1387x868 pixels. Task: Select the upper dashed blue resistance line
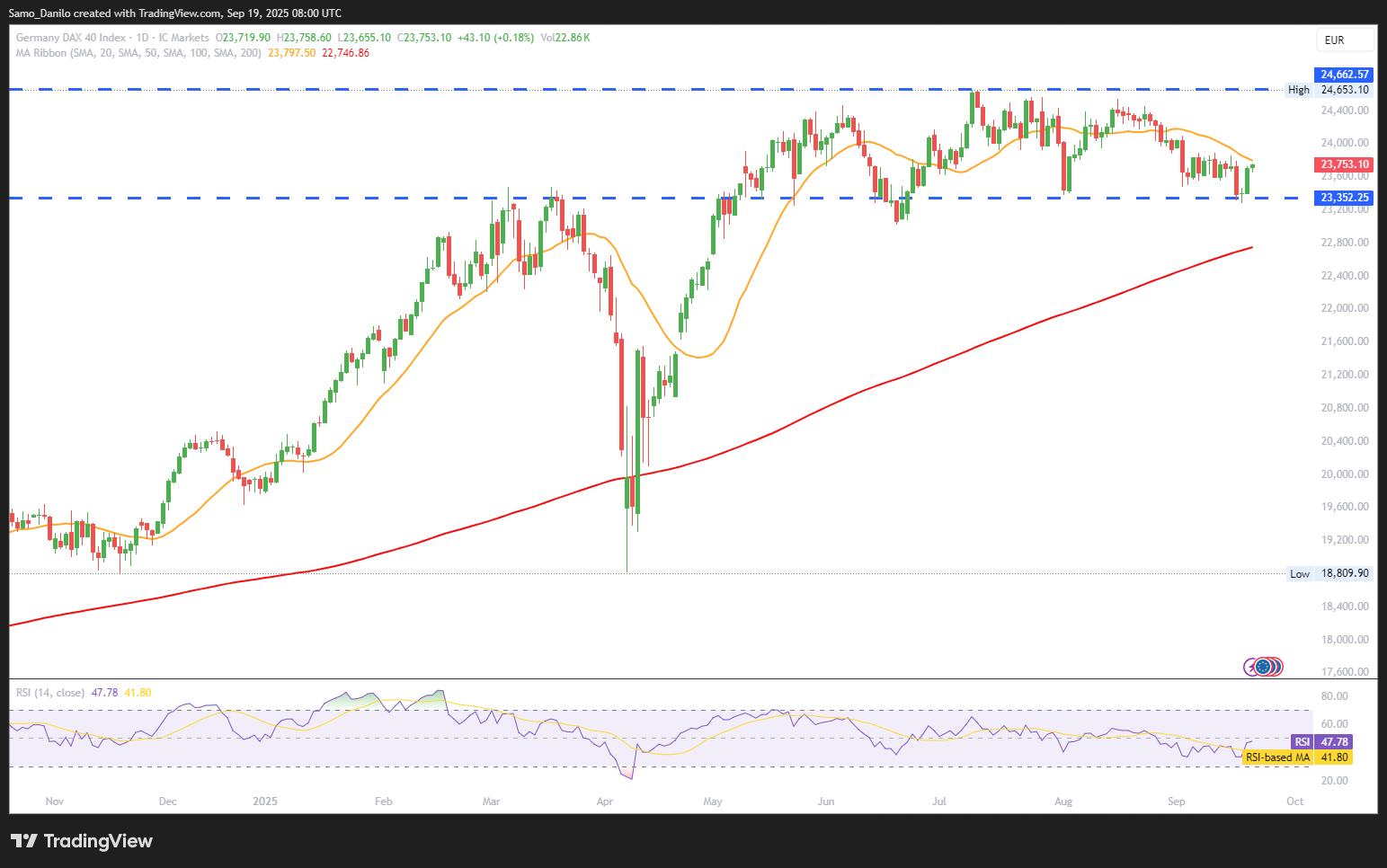[638, 89]
